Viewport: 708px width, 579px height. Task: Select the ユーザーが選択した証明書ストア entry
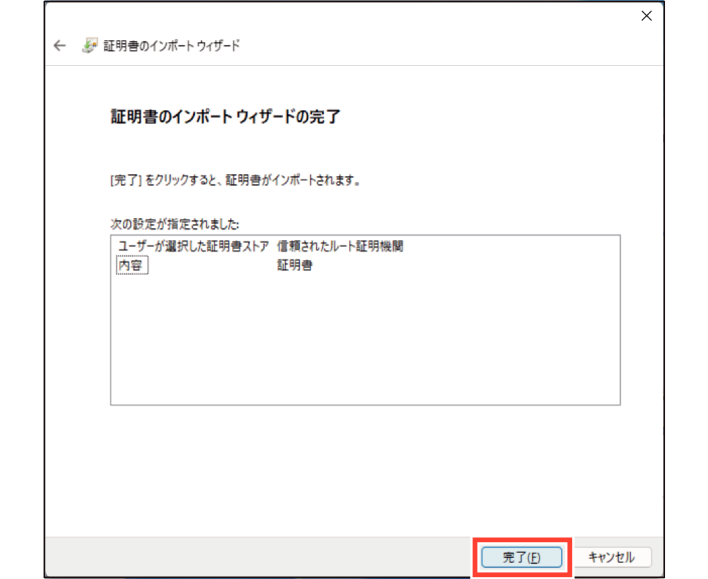[193, 247]
